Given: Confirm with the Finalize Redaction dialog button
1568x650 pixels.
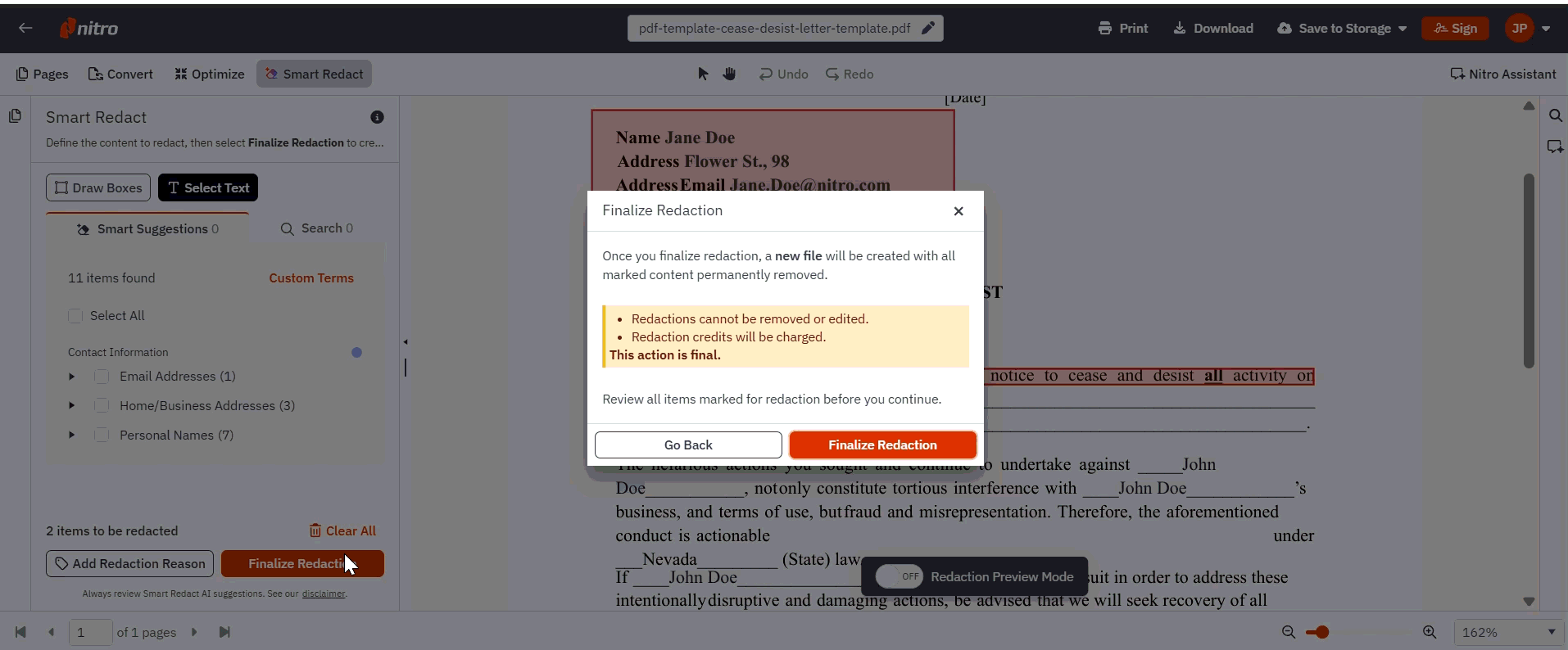Looking at the screenshot, I should 882,445.
